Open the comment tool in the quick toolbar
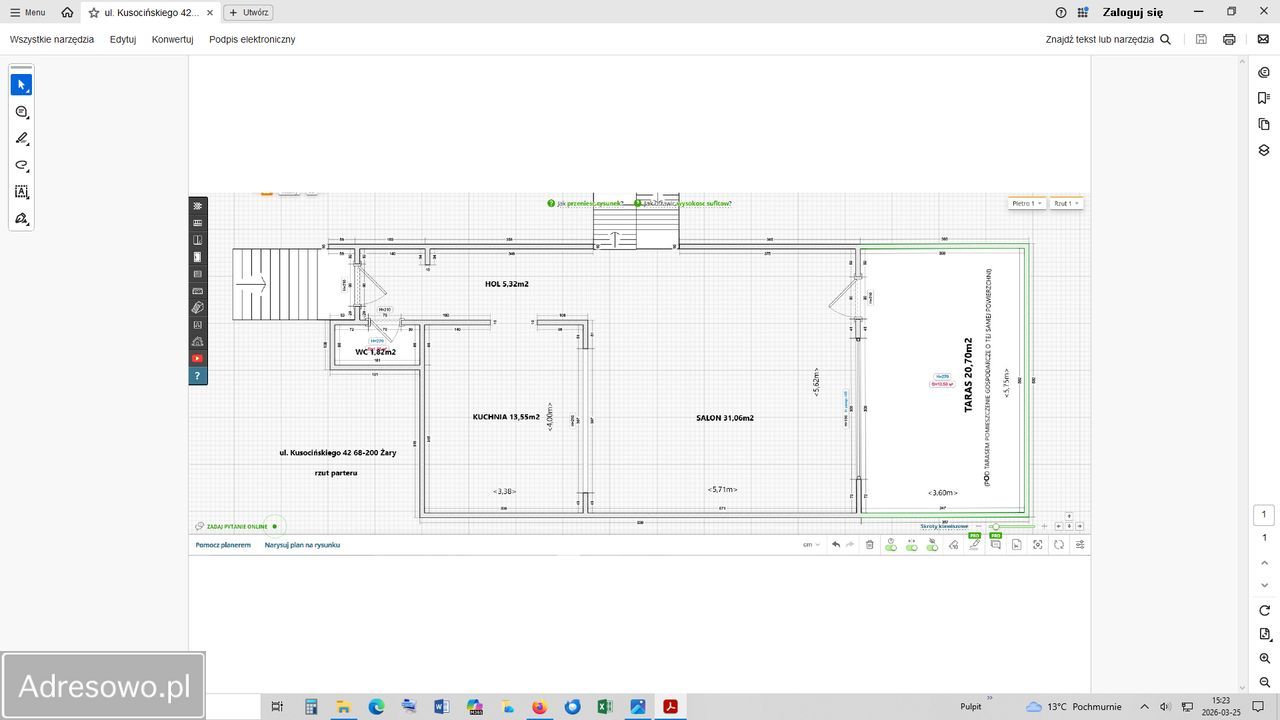Image resolution: width=1280 pixels, height=720 pixels. pyautogui.click(x=21, y=112)
